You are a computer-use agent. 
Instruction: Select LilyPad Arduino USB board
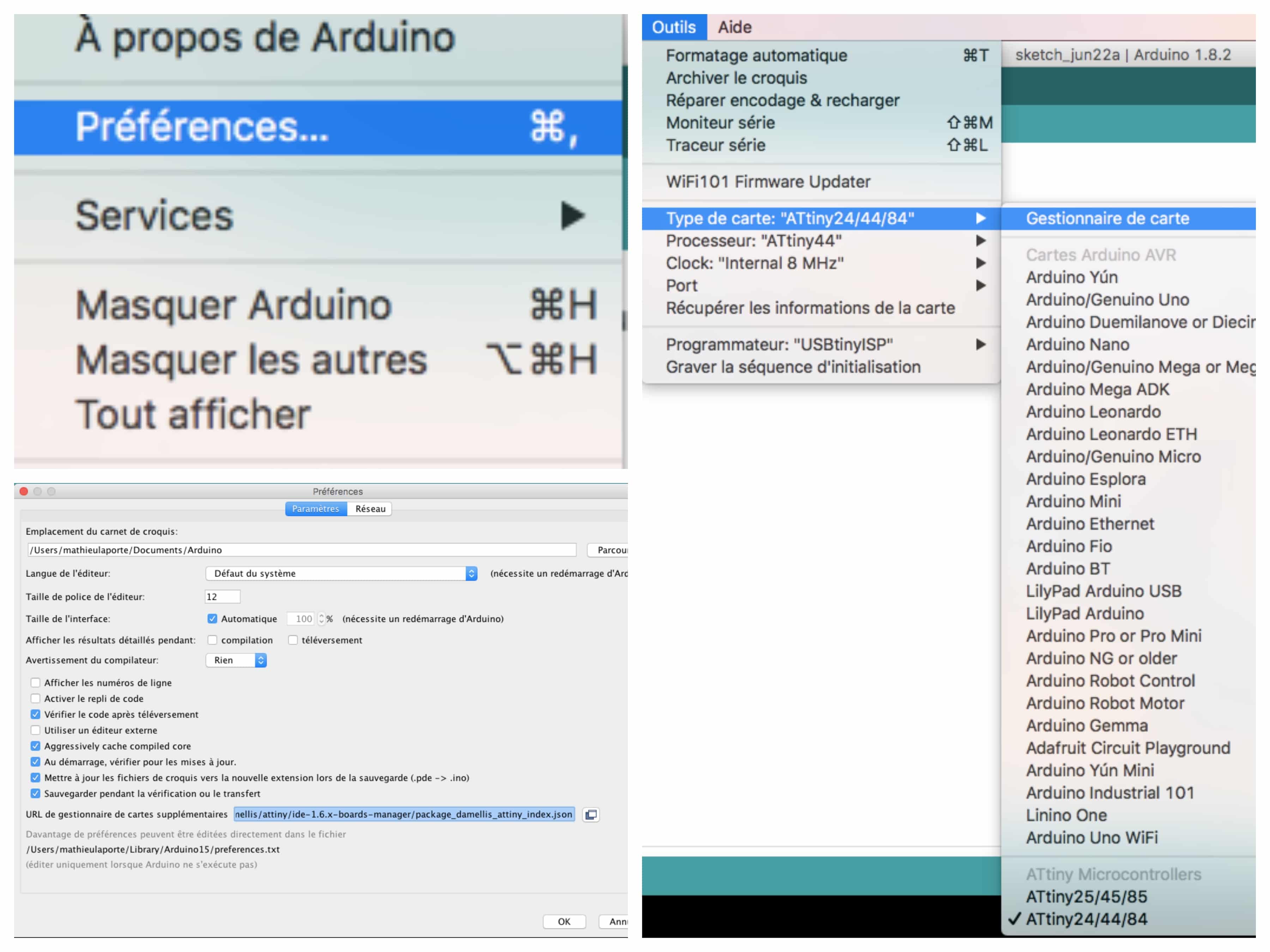[1129, 591]
